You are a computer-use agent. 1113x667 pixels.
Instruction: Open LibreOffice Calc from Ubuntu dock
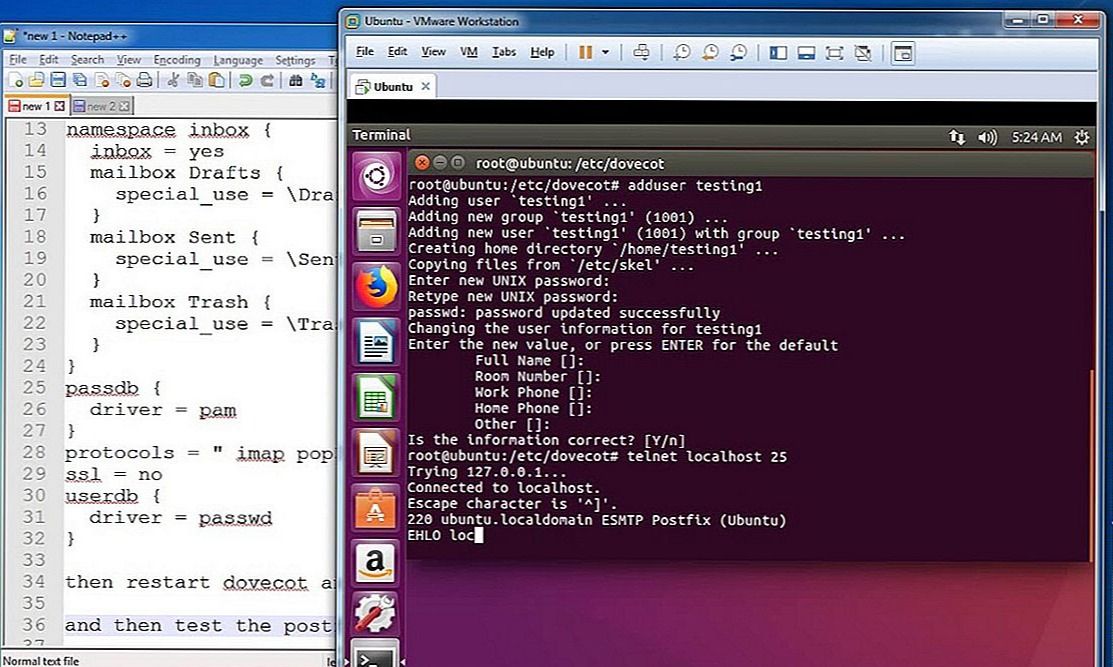click(376, 397)
